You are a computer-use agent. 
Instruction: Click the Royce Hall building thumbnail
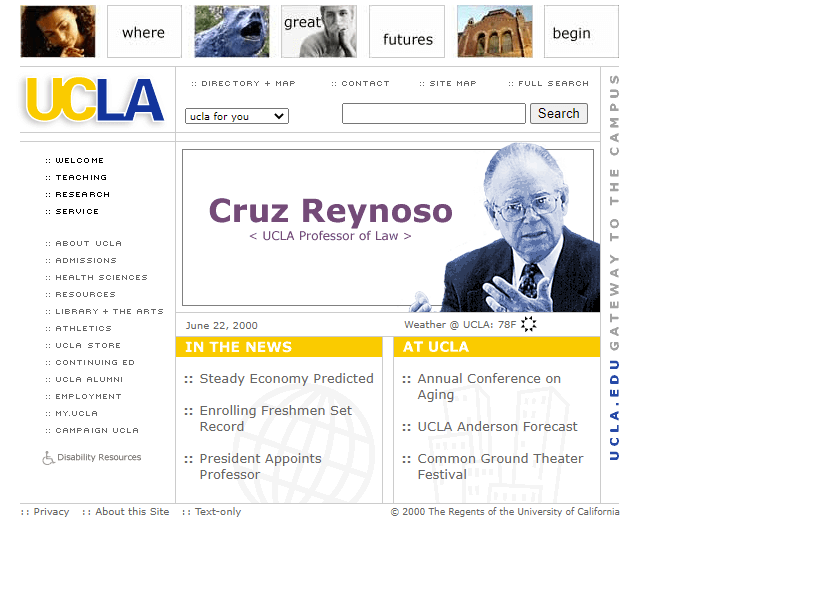[495, 31]
